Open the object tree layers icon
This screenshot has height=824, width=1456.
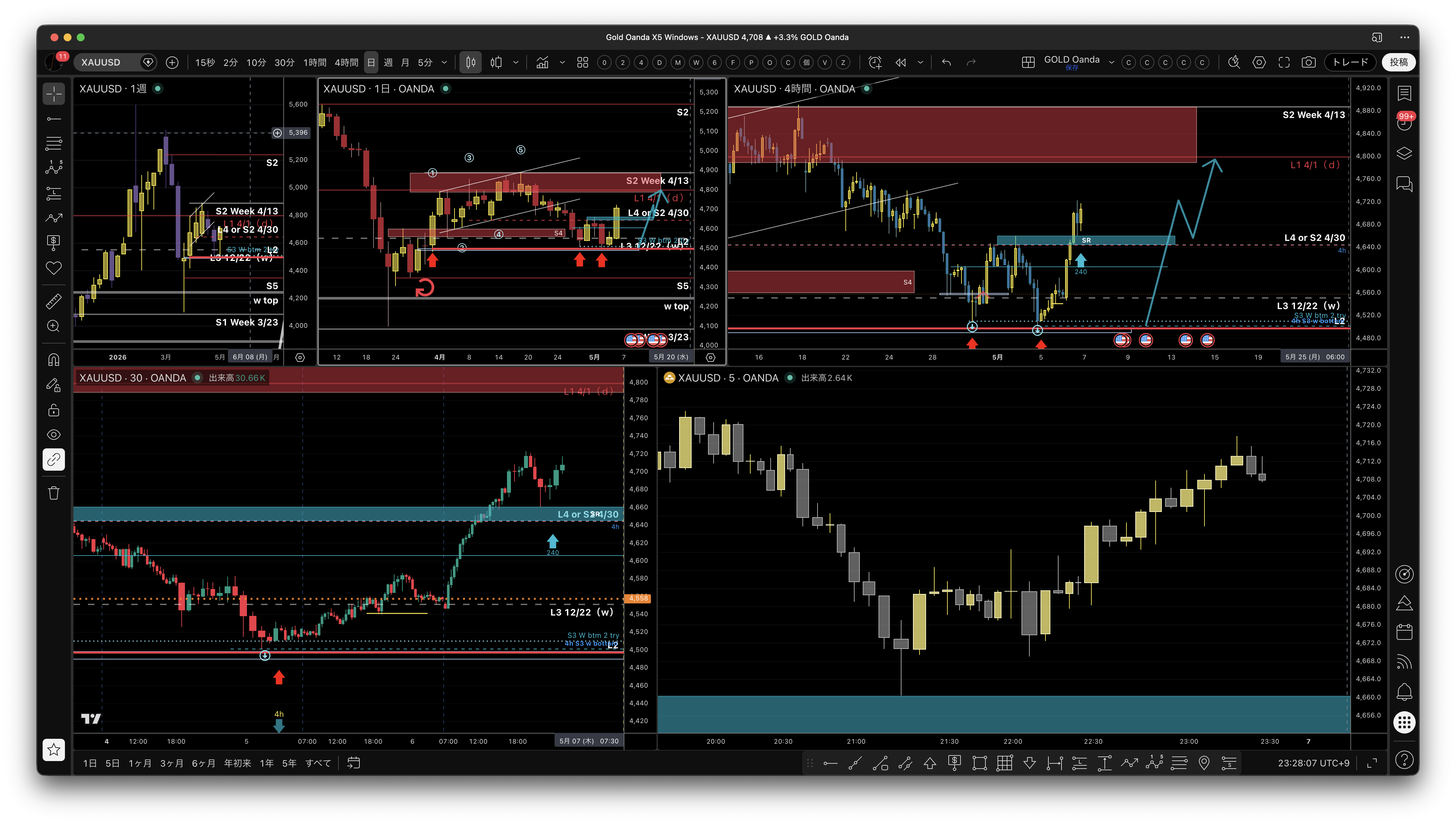pyautogui.click(x=1405, y=154)
